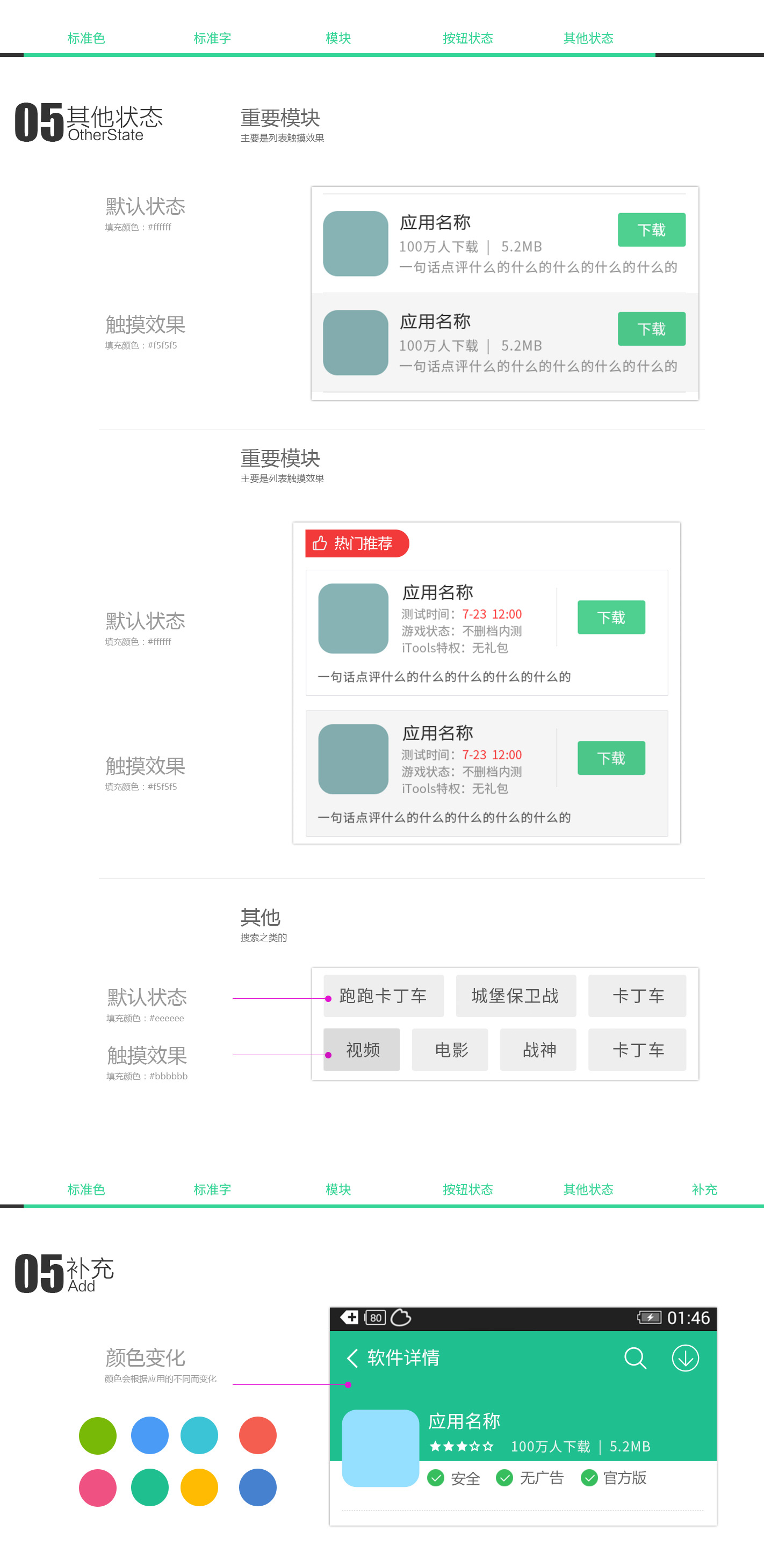The image size is (764, 1568).
Task: Click the star rating under 应用名称
Action: coord(461,1446)
